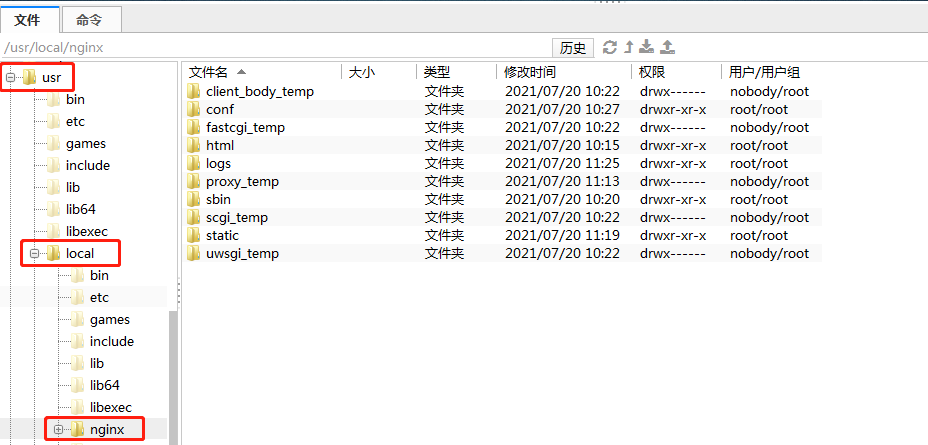This screenshot has height=445, width=928.
Task: Select the proxy_temp file name
Action: pyautogui.click(x=243, y=182)
